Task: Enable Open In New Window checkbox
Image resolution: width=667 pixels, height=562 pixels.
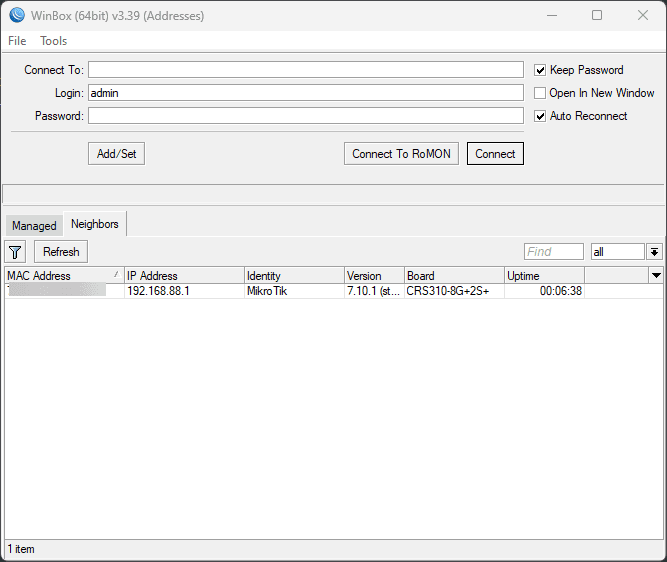Action: coord(540,93)
